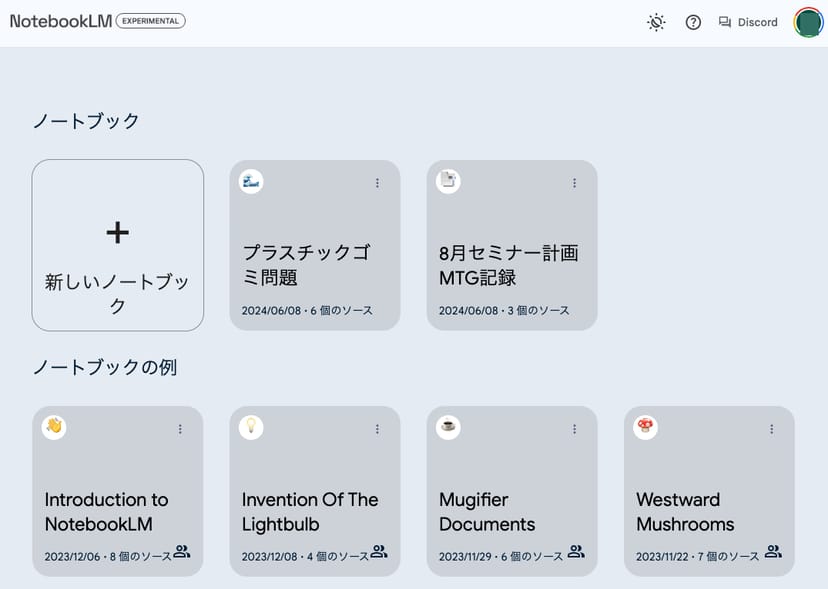Open three-dot menu on Westward Mushrooms
Viewport: 828px width, 589px height.
tap(771, 429)
